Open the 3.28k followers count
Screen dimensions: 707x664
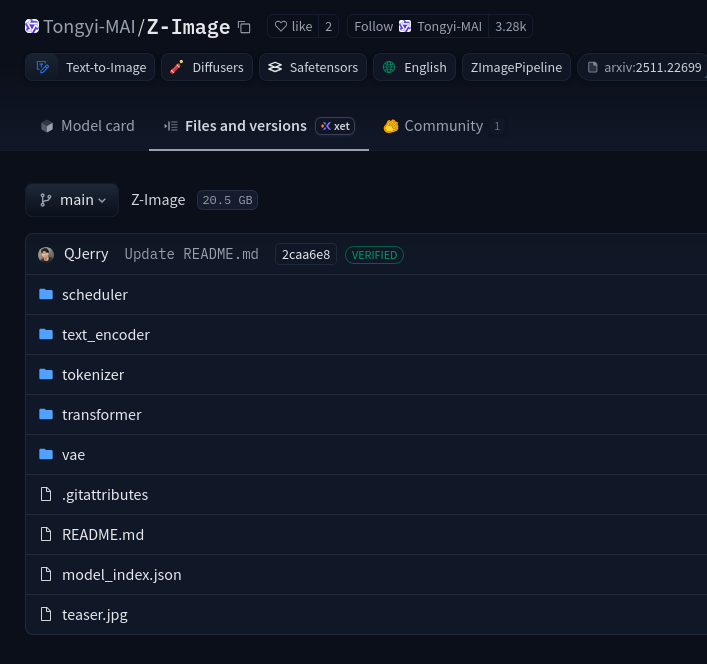coord(510,27)
